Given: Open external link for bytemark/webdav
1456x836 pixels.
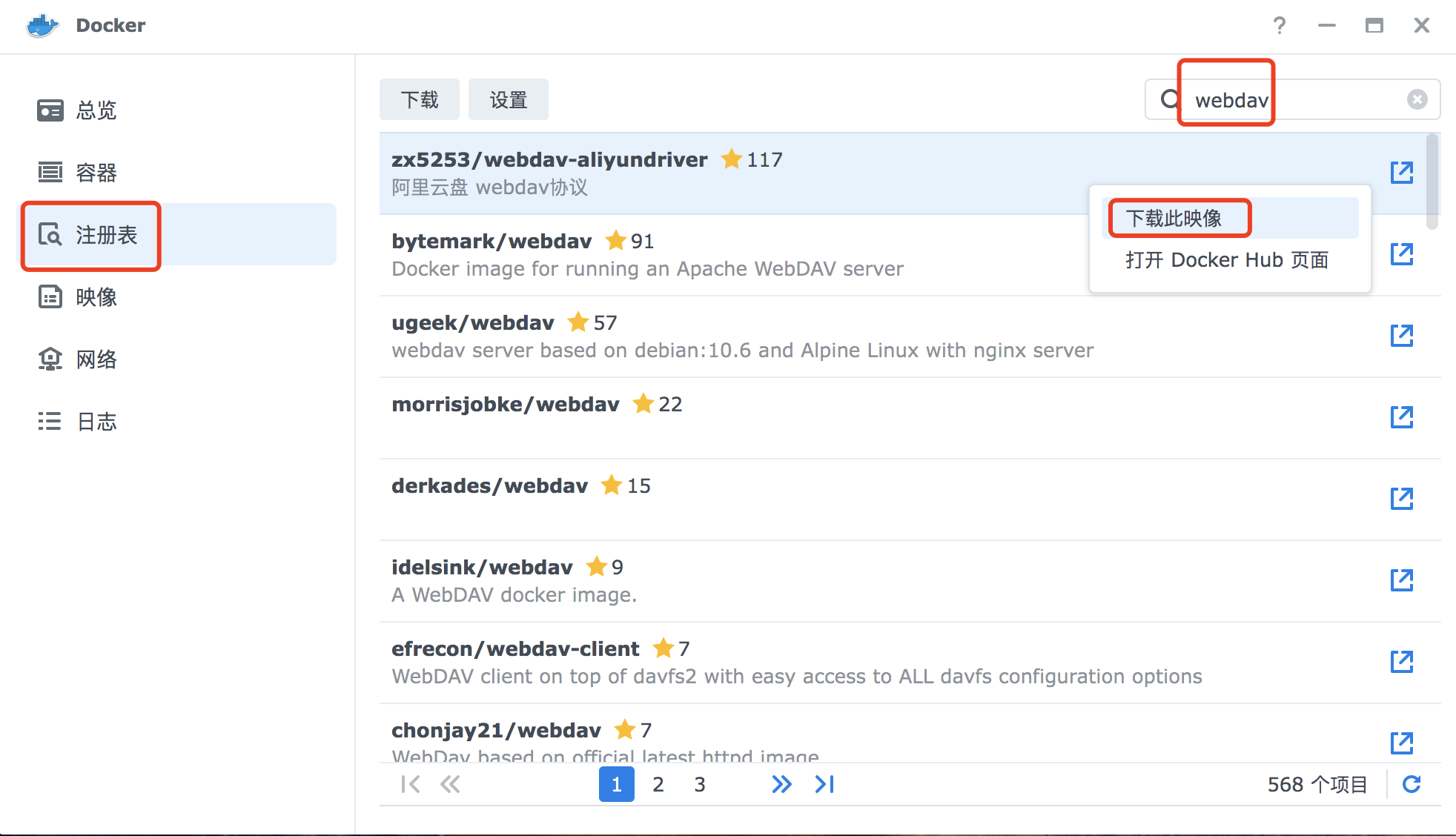Looking at the screenshot, I should (1402, 254).
